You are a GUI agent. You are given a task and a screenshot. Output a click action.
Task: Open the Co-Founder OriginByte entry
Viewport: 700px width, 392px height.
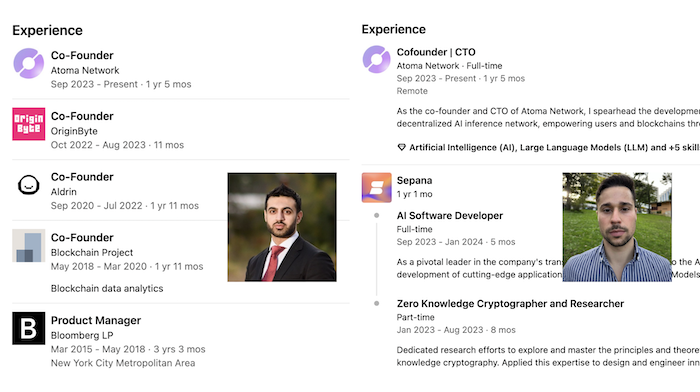coord(82,116)
